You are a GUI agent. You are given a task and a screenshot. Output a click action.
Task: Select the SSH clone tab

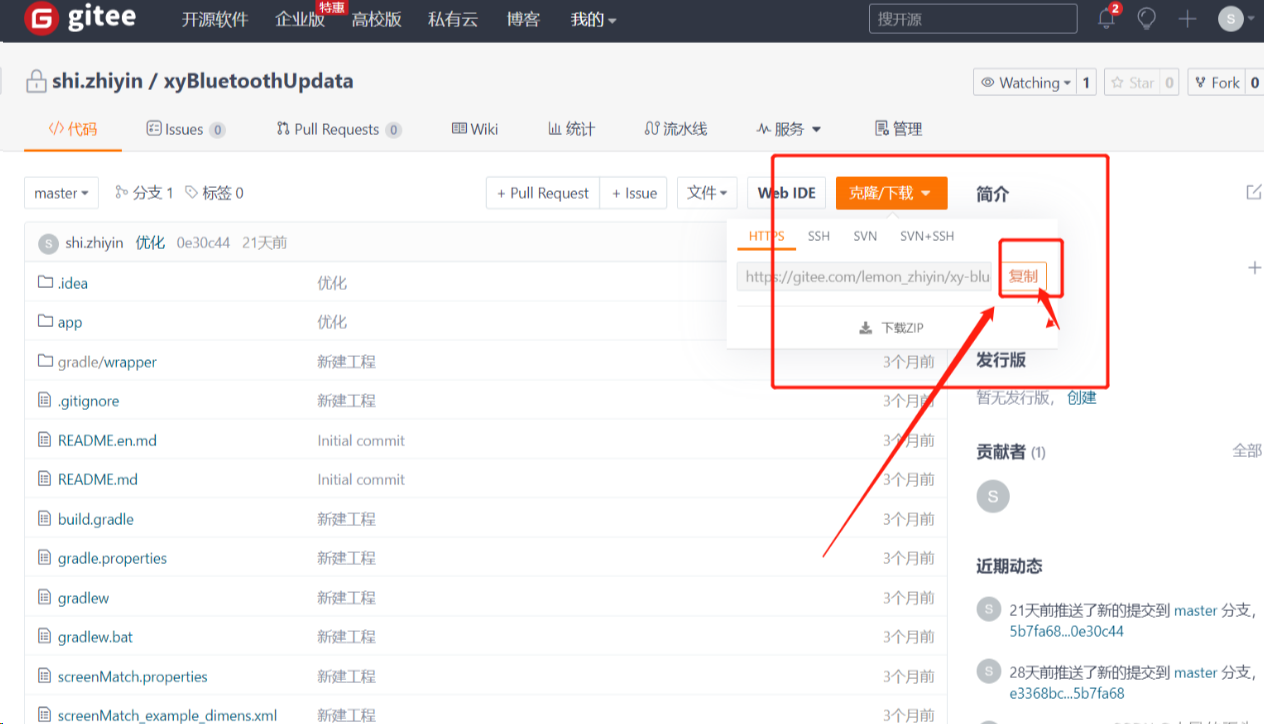[819, 236]
